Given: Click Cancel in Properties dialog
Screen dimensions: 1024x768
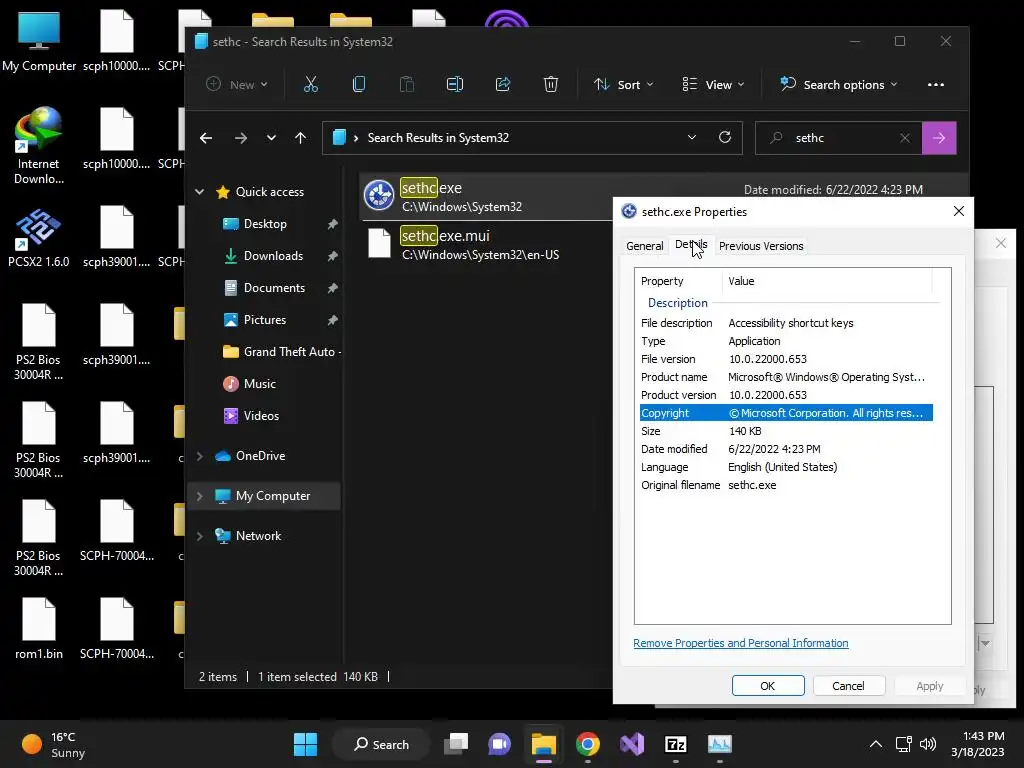Looking at the screenshot, I should click(x=848, y=686).
